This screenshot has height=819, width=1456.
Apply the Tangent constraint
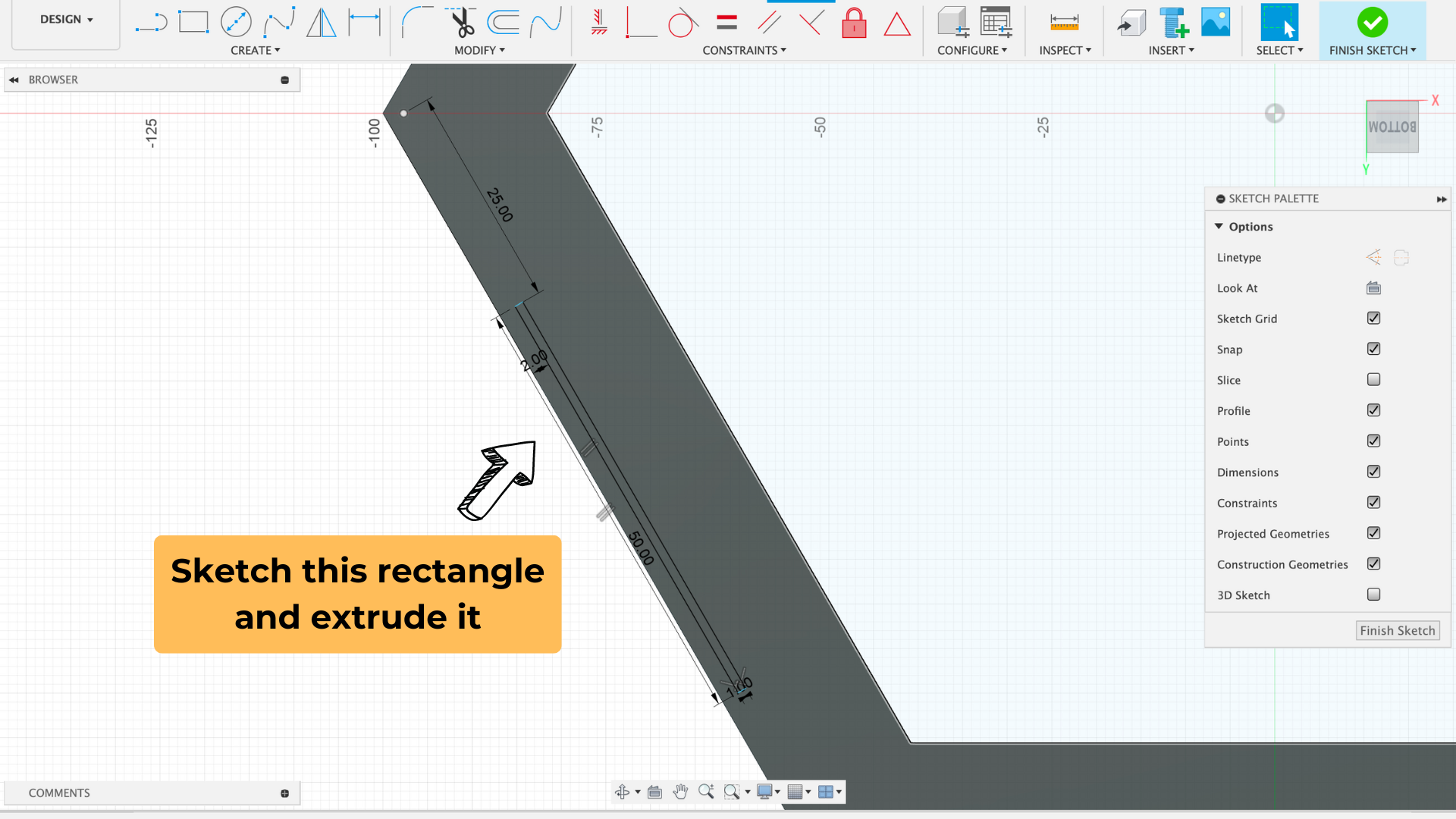click(x=682, y=23)
